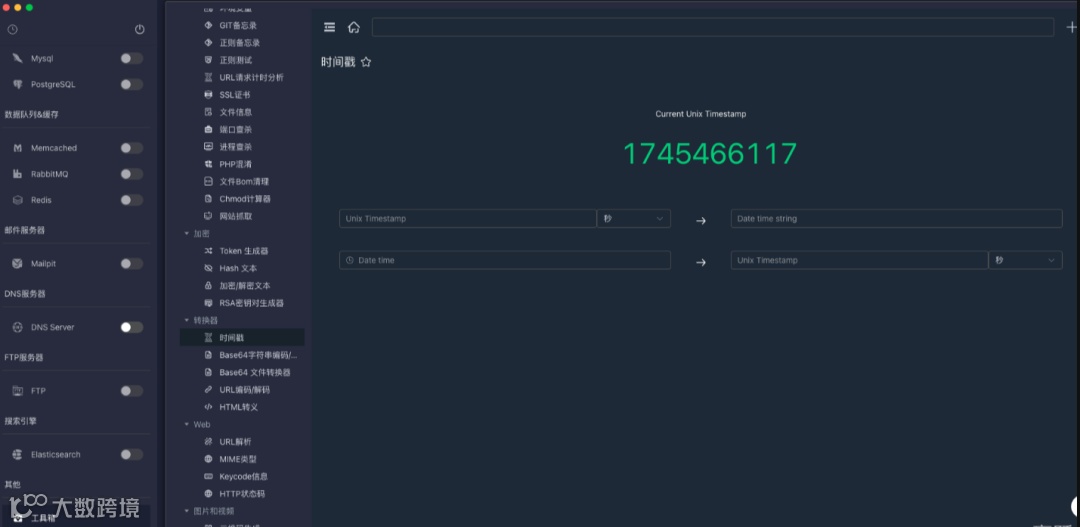Collapse the 加密 group
The image size is (1080, 527).
point(187,234)
